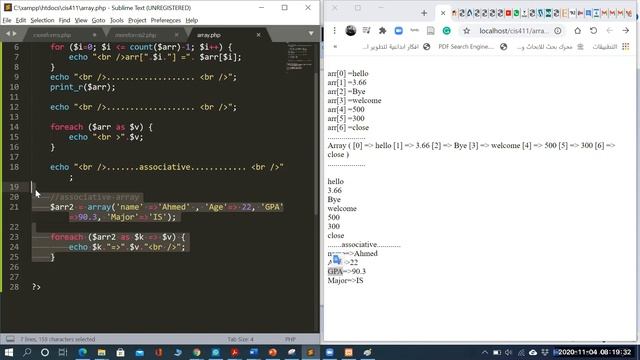Click line number 21 in the gutter

coord(14,207)
